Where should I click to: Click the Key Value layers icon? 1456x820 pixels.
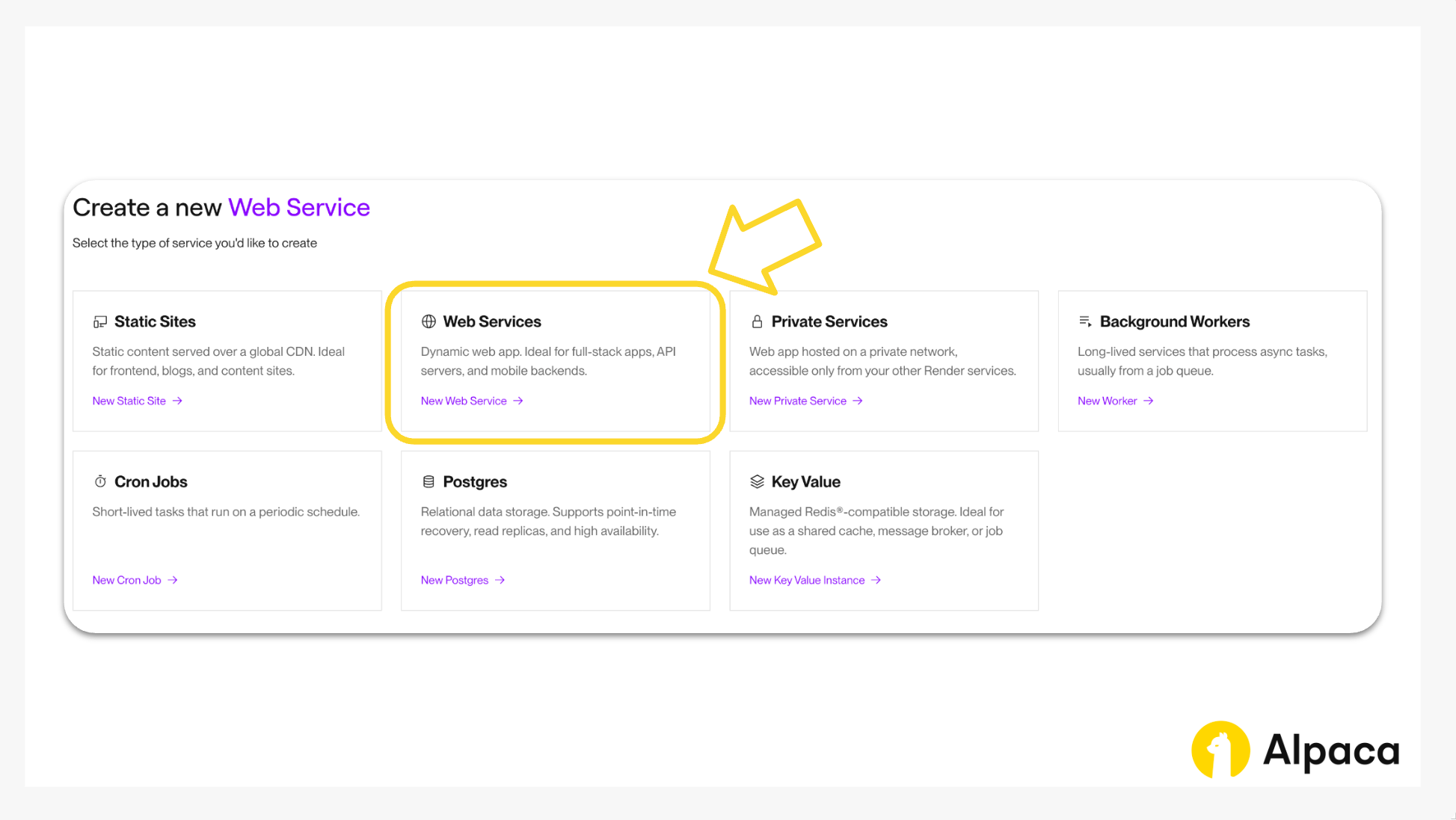pos(757,481)
